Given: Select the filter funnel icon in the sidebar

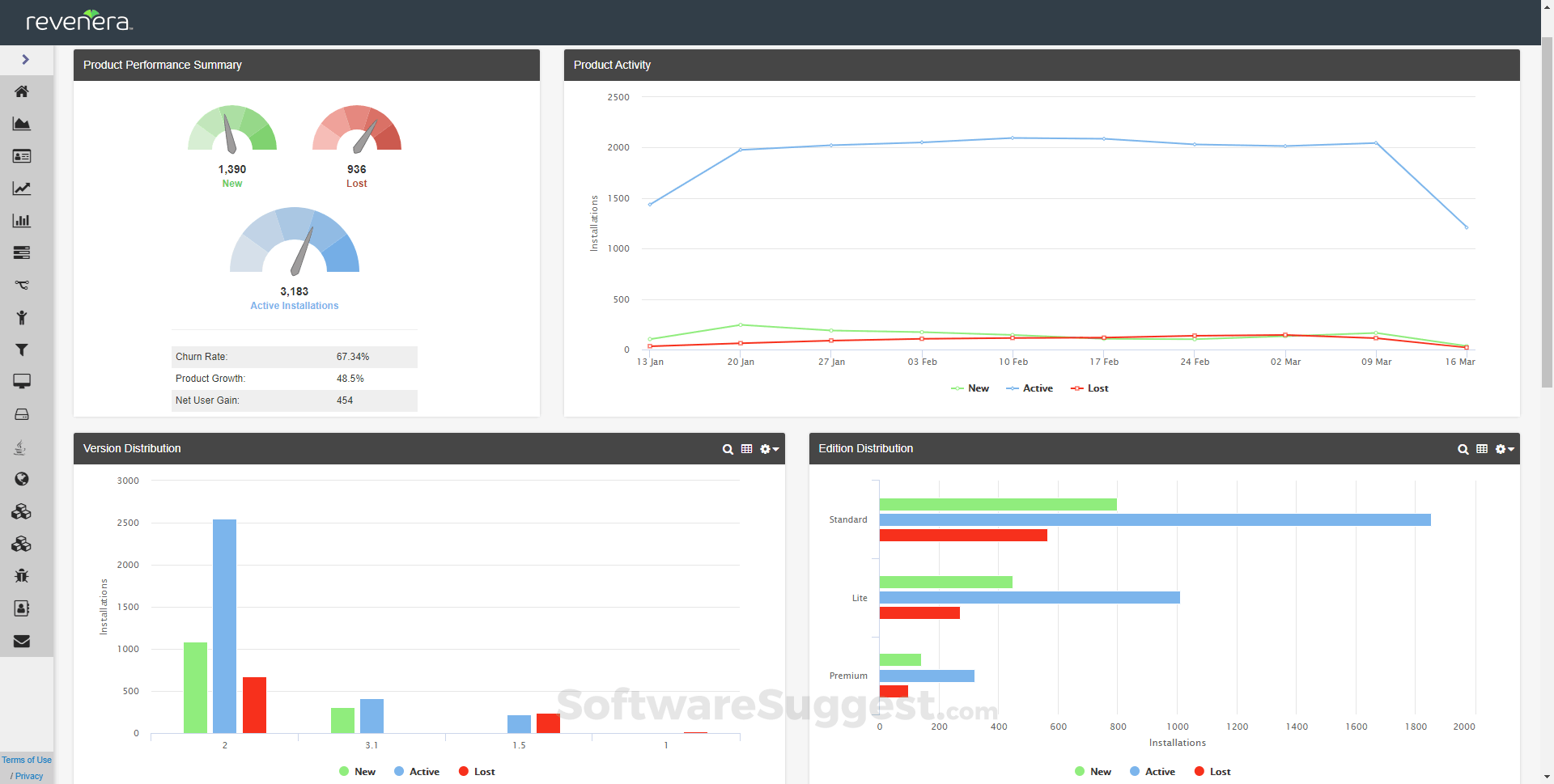Looking at the screenshot, I should point(22,350).
